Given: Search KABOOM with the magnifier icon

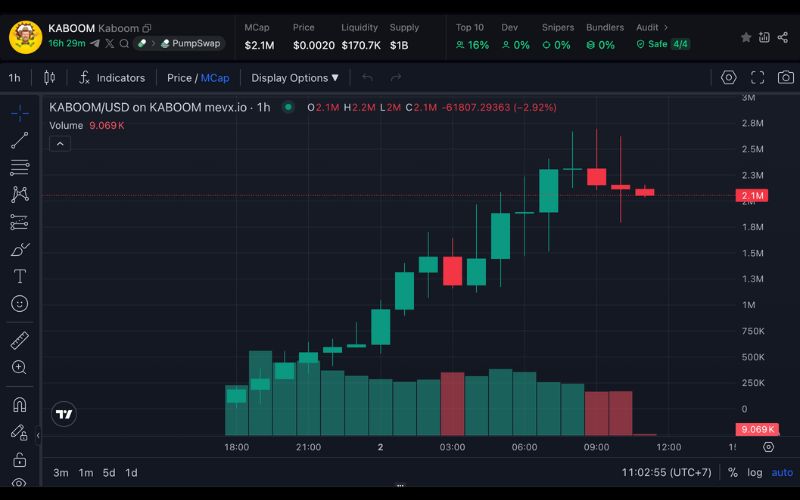Looking at the screenshot, I should click(124, 44).
